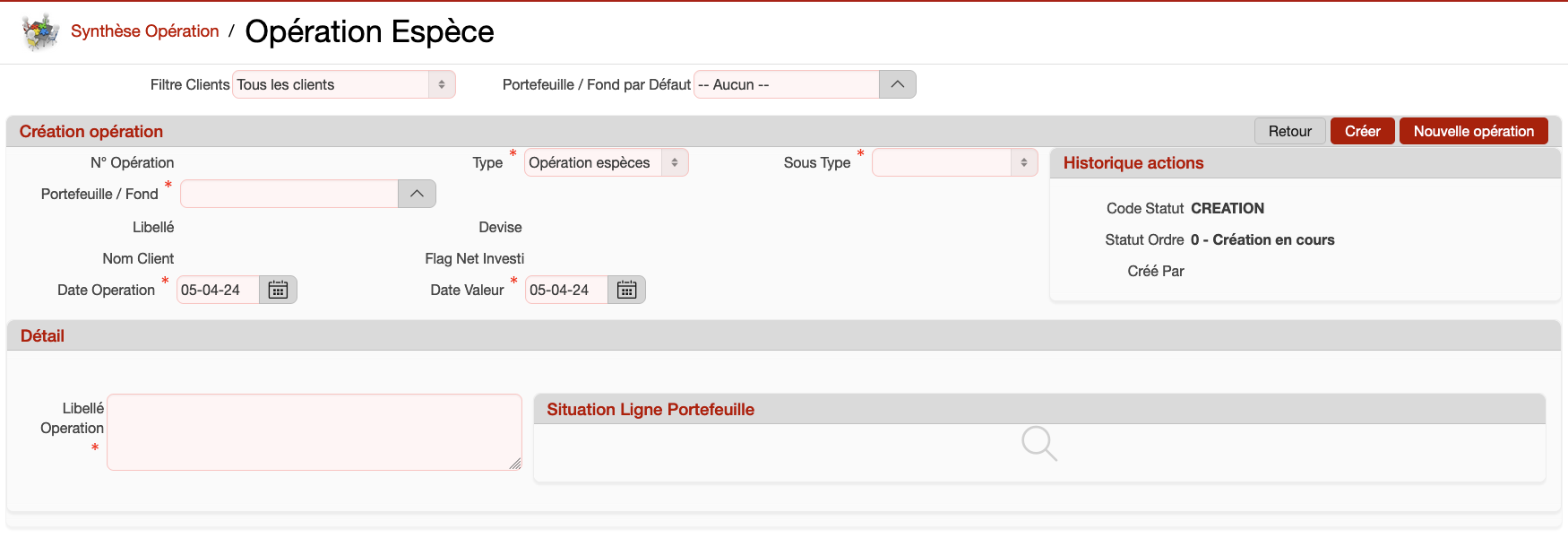Grab the resize handle of Libellé Operation textarea
Viewport: 1568px width, 547px height.
click(515, 464)
